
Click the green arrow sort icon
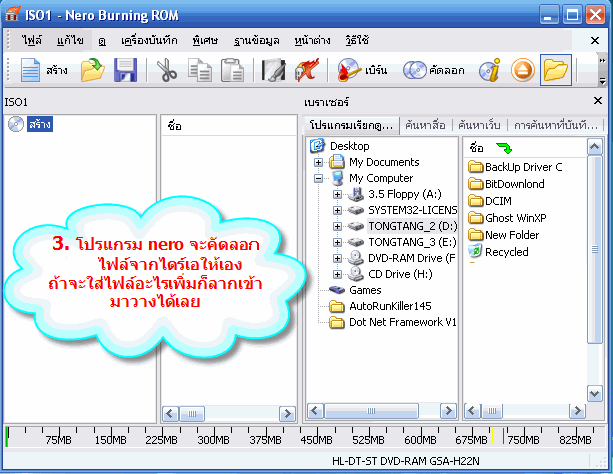tap(504, 148)
